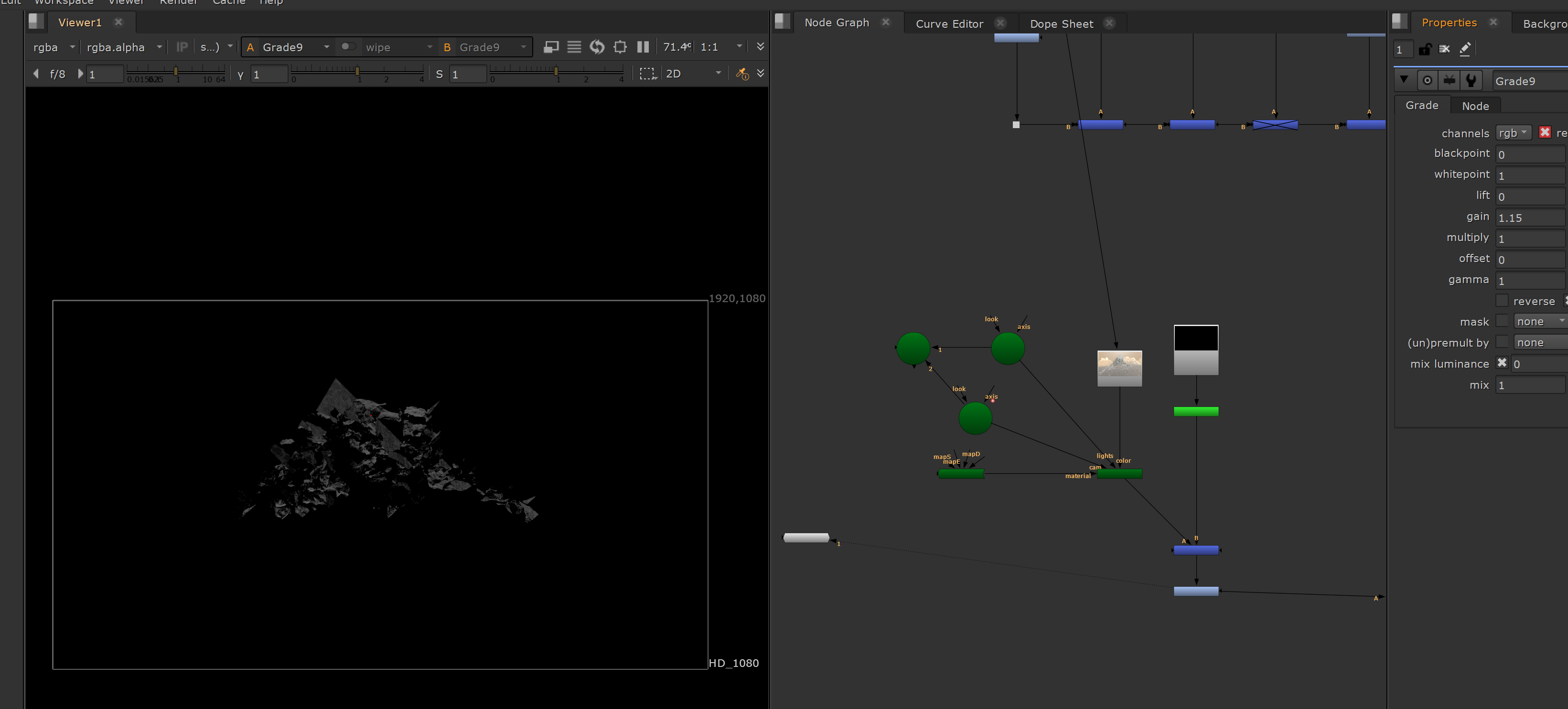The height and width of the screenshot is (709, 1568).
Task: Click the wrench icon beside Grade9
Action: [x=1471, y=80]
